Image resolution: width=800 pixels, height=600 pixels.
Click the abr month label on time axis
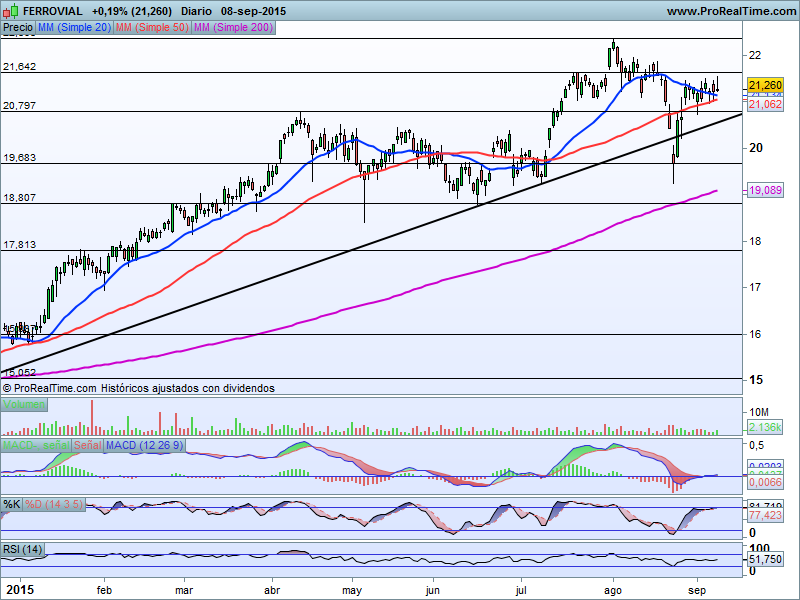(x=272, y=590)
